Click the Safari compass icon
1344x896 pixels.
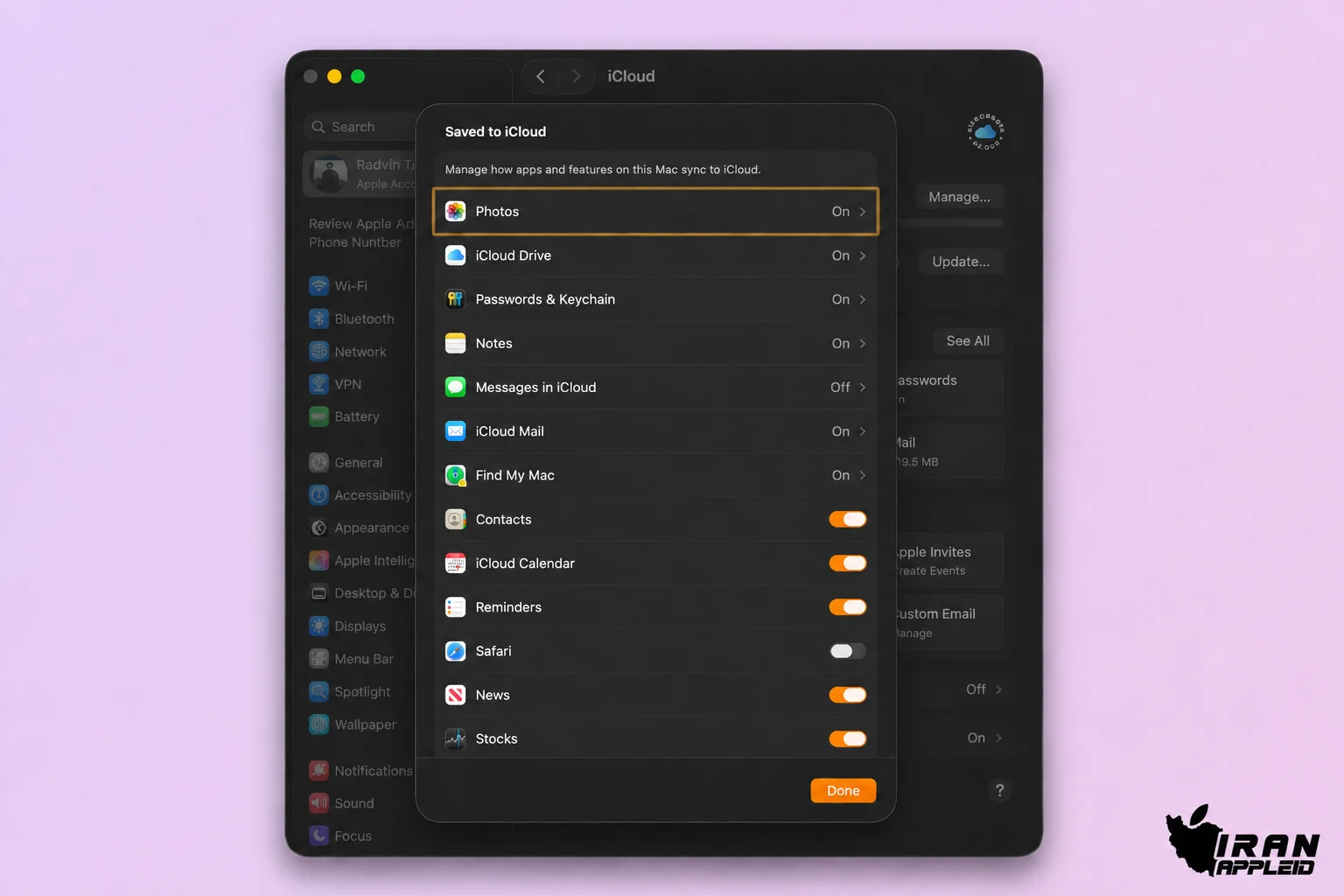[455, 651]
